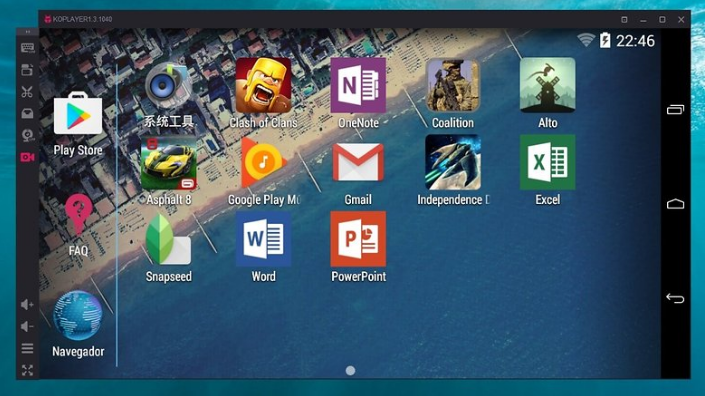Click the scissors screenshot icon in sidebar
Screen dimensions: 705x396
(x=27, y=92)
